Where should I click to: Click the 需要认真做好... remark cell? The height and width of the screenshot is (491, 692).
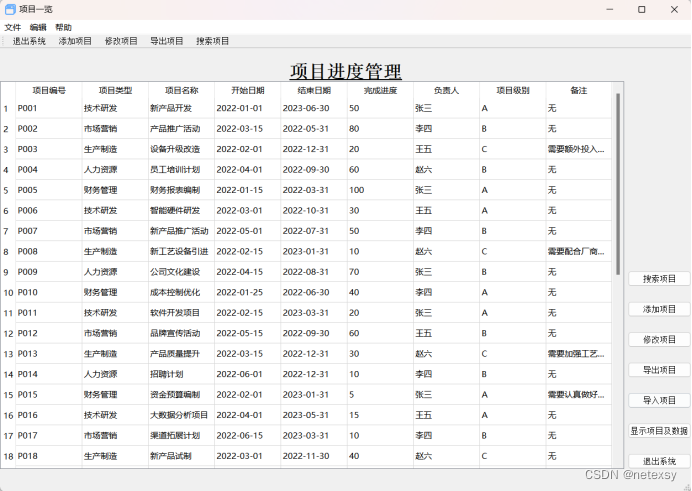click(579, 394)
